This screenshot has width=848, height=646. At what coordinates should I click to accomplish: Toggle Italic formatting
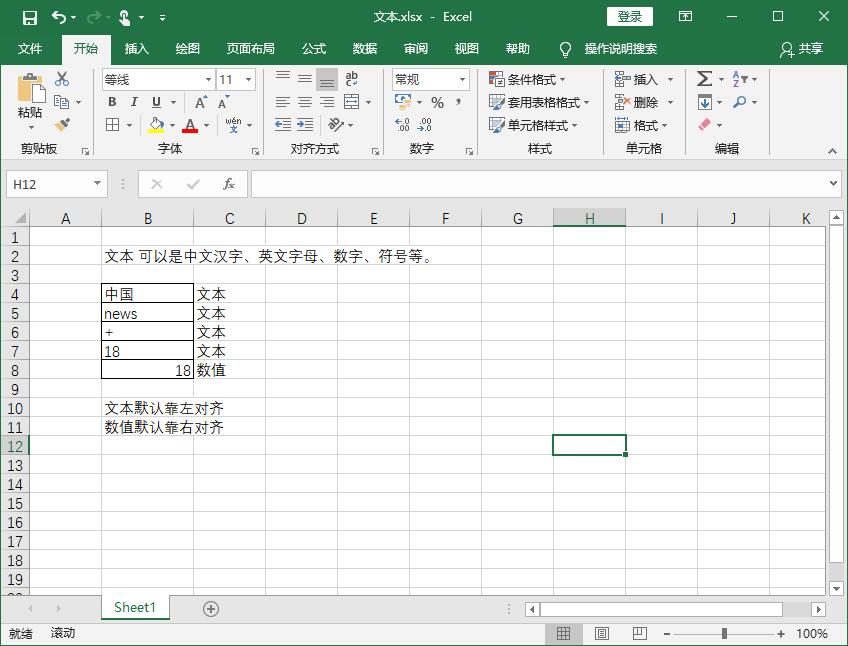click(134, 103)
